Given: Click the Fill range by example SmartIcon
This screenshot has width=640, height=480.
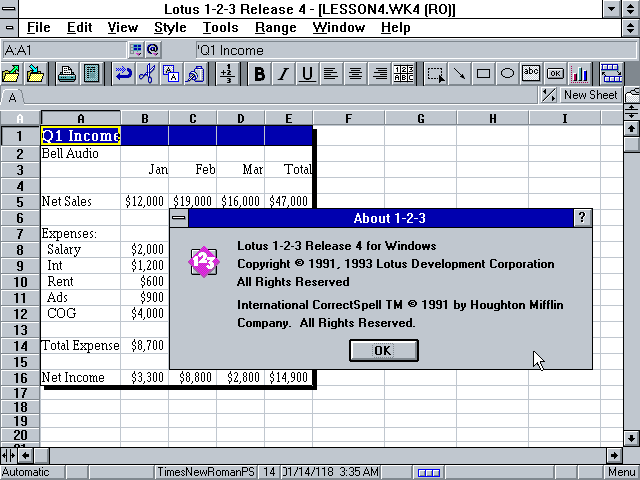Looking at the screenshot, I should point(403,74).
